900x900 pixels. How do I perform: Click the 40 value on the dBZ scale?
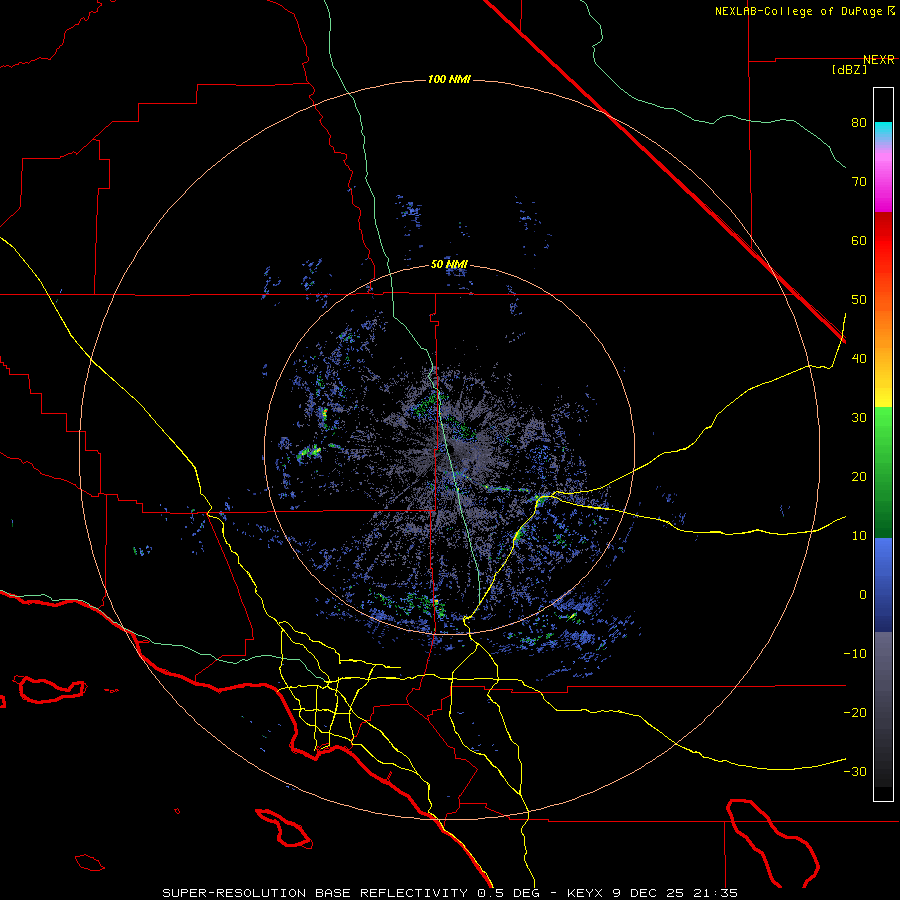(859, 359)
